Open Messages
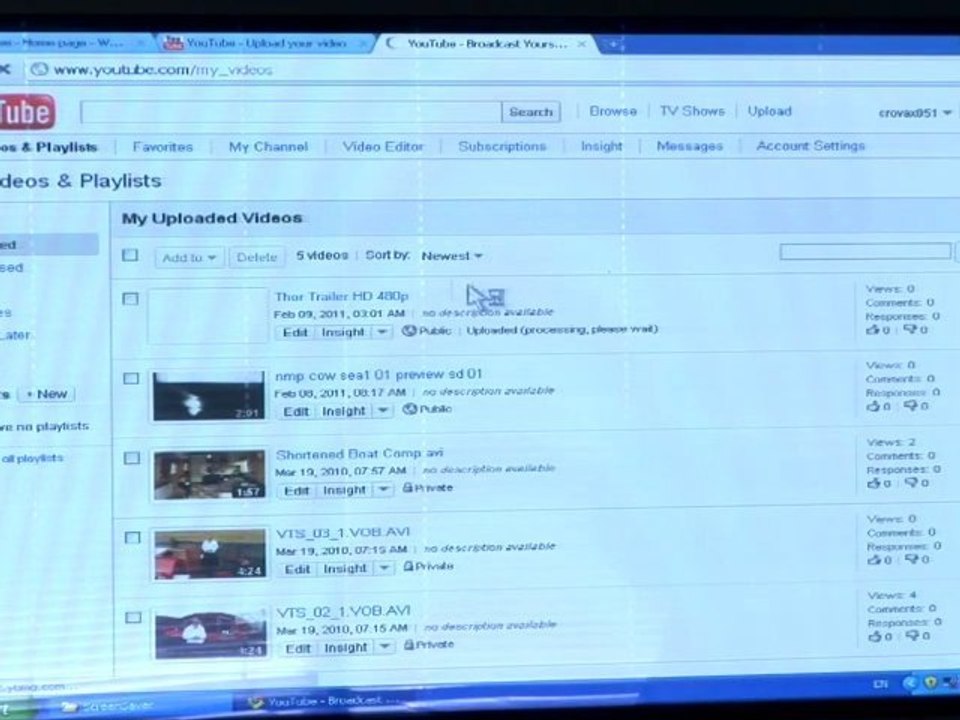This screenshot has height=720, width=960. 689,146
